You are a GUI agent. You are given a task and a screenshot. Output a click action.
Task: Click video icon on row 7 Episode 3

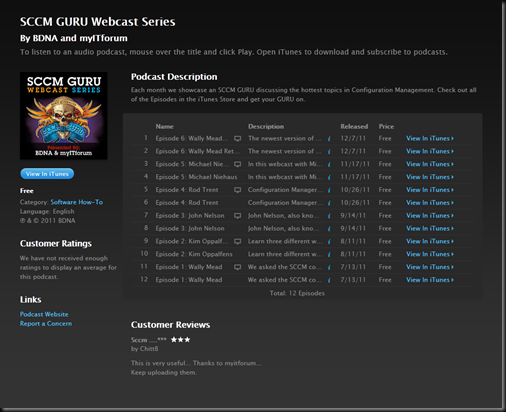coord(237,216)
